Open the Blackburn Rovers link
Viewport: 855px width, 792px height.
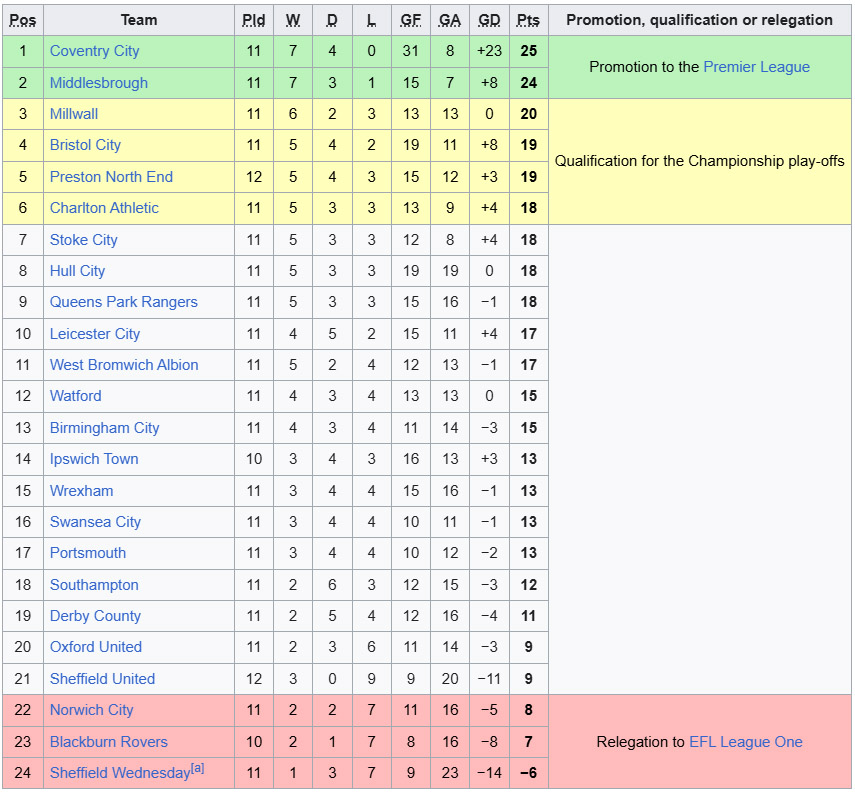108,742
